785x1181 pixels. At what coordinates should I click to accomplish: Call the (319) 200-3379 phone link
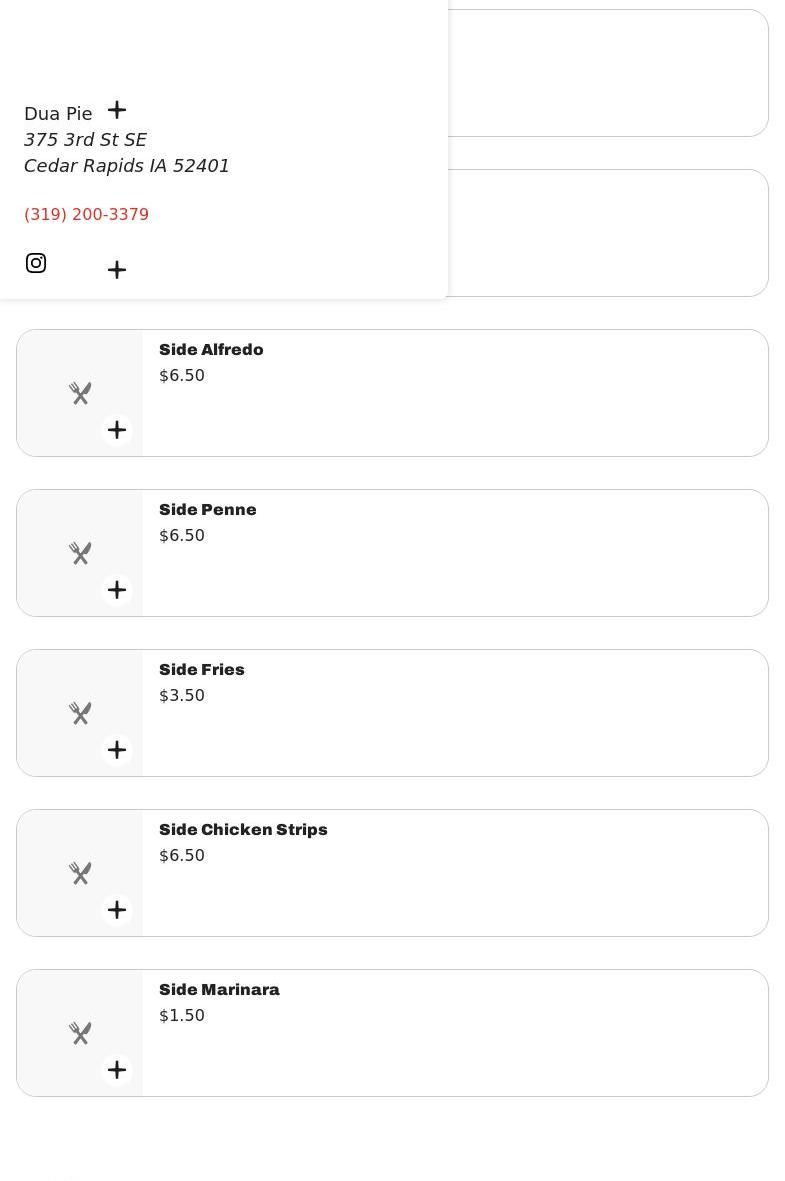tap(86, 215)
